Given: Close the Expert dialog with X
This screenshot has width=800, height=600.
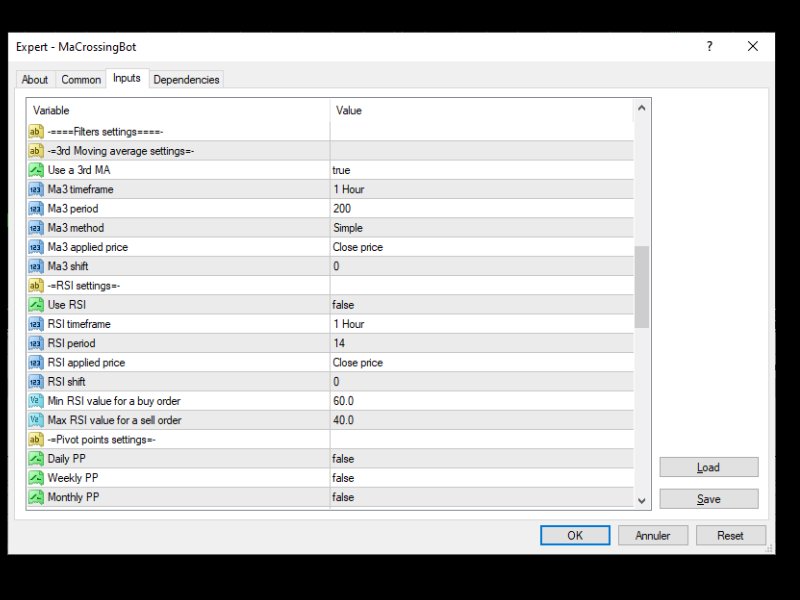Looking at the screenshot, I should coord(753,46).
